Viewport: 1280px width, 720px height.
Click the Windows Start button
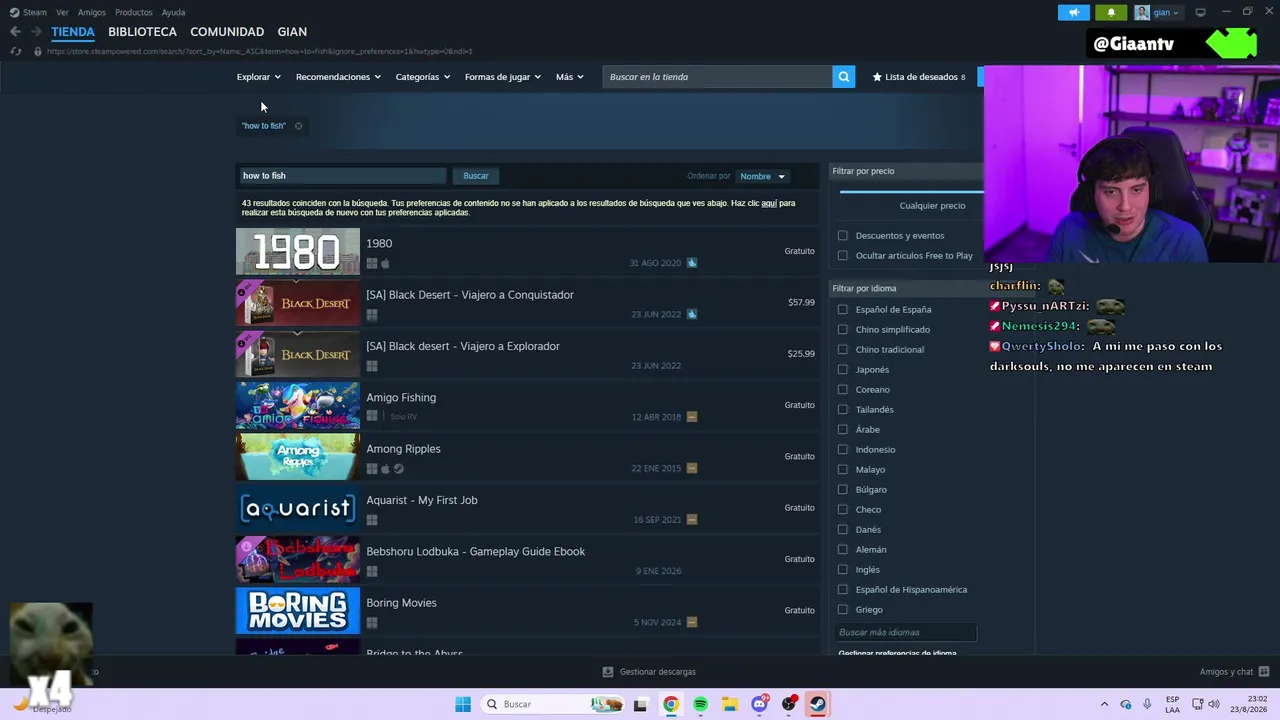click(463, 704)
